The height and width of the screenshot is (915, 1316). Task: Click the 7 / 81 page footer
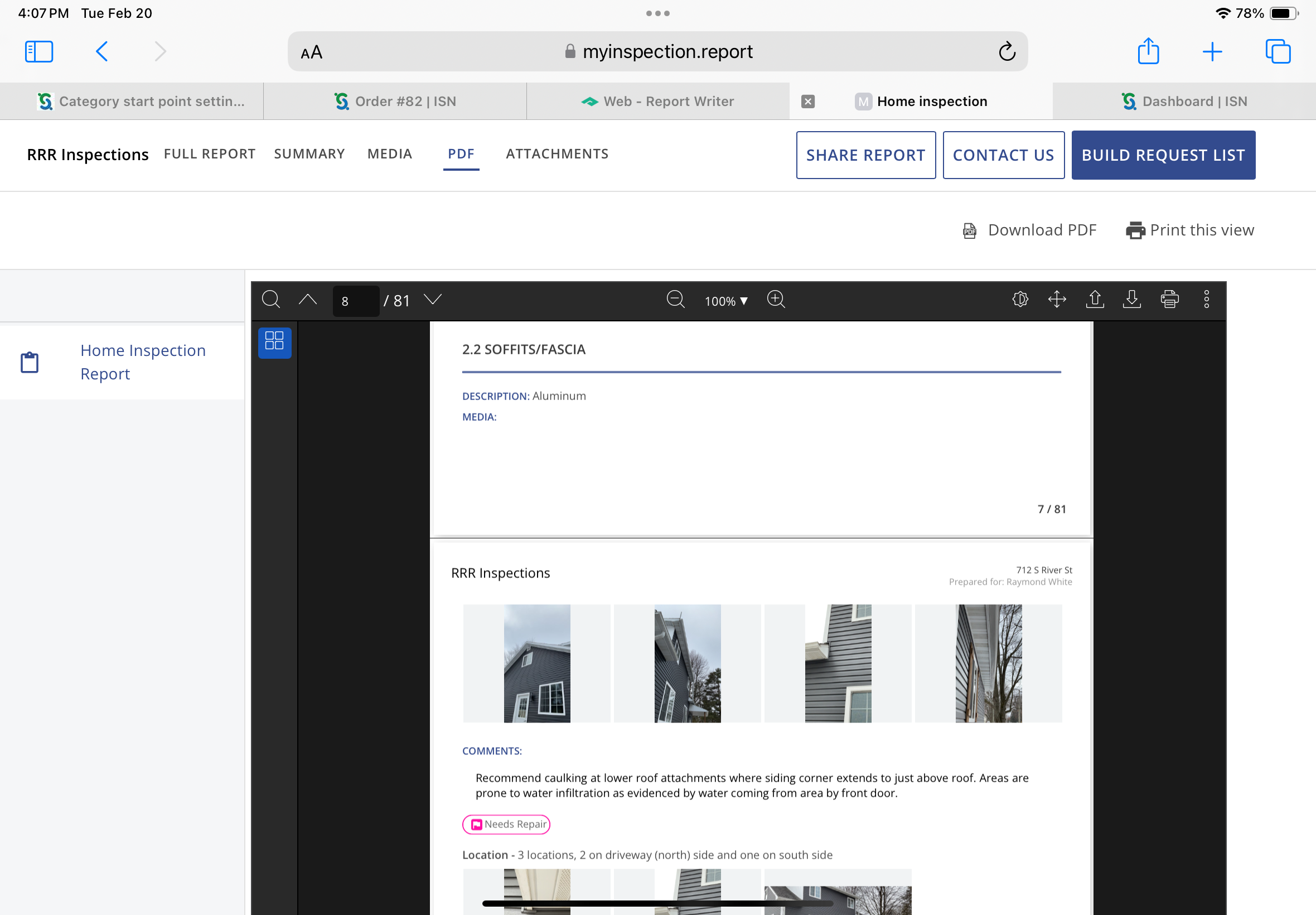tap(1051, 509)
